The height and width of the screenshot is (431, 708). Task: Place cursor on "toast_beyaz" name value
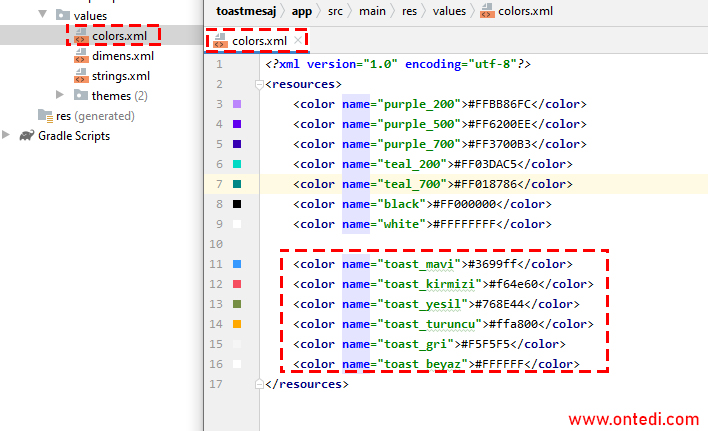(x=422, y=365)
